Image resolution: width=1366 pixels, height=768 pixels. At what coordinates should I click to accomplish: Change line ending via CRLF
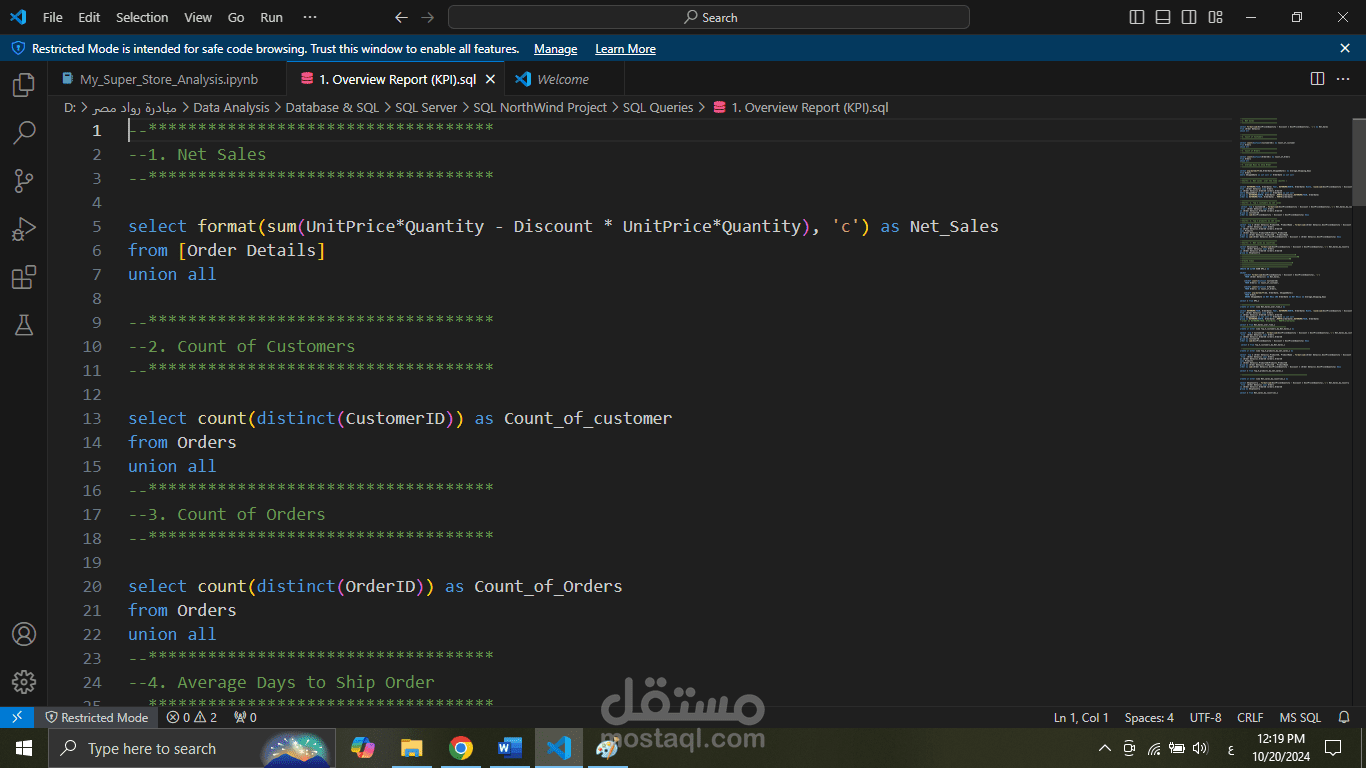[1250, 717]
